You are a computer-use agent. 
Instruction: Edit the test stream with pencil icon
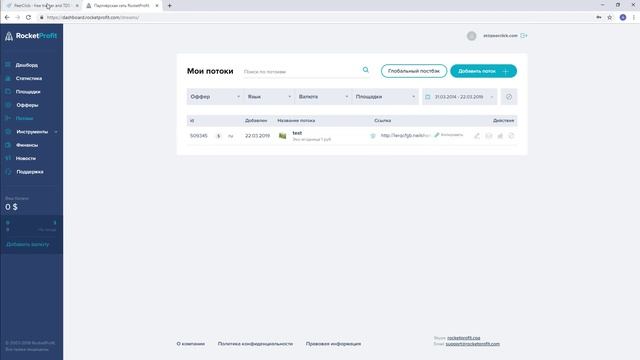[x=477, y=136]
